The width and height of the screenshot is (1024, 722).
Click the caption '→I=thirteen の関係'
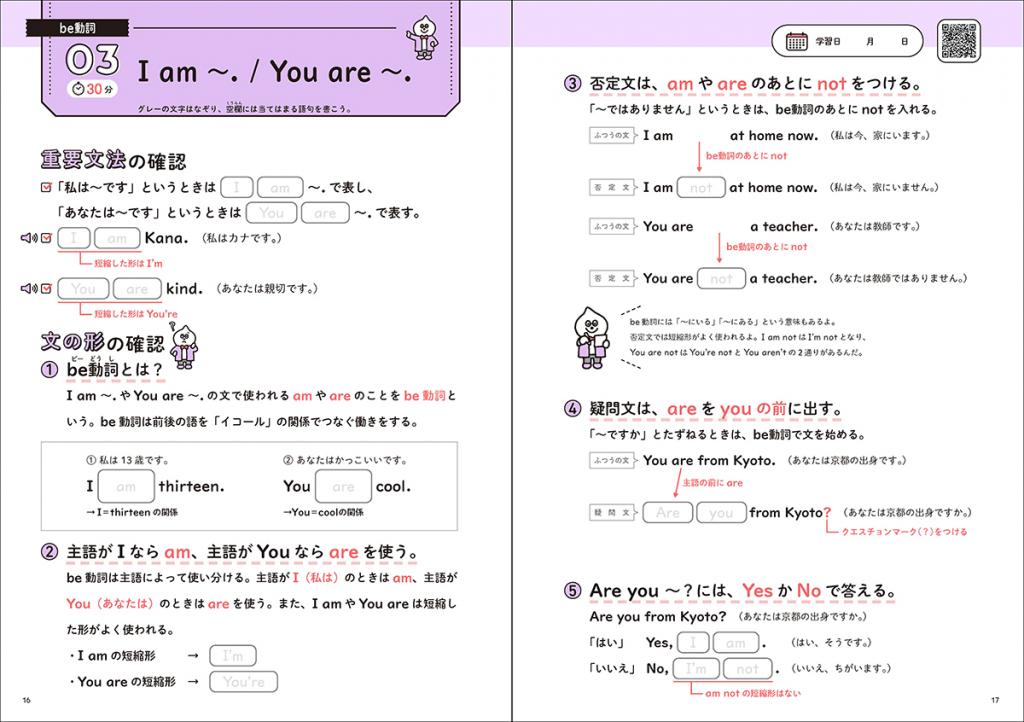pyautogui.click(x=132, y=513)
